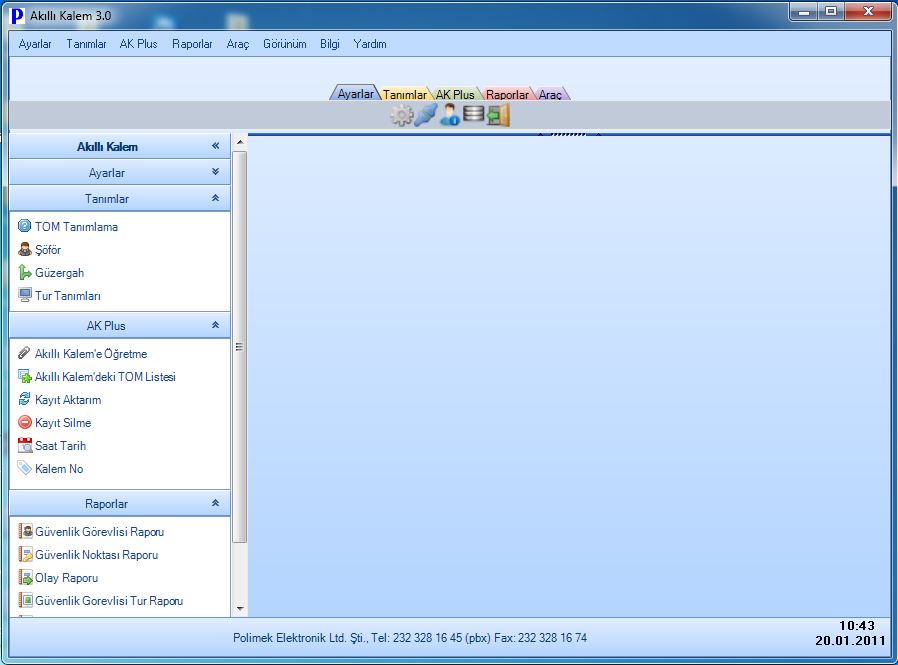Image resolution: width=898 pixels, height=665 pixels.
Task: Open the Bilgi menu
Action: click(330, 44)
